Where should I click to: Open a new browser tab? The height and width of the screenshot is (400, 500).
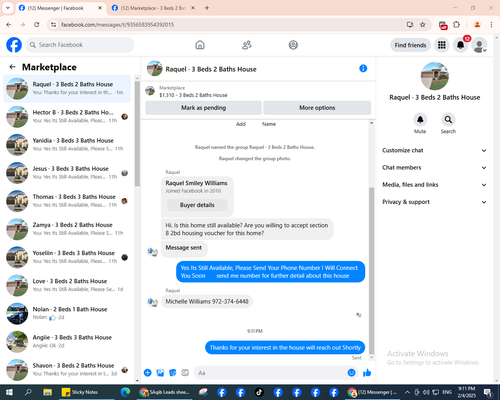tap(207, 8)
